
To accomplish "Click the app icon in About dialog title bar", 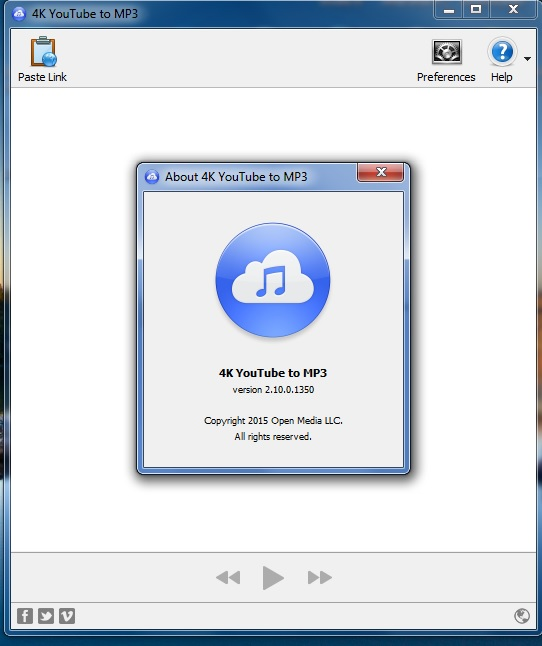I will tap(152, 177).
